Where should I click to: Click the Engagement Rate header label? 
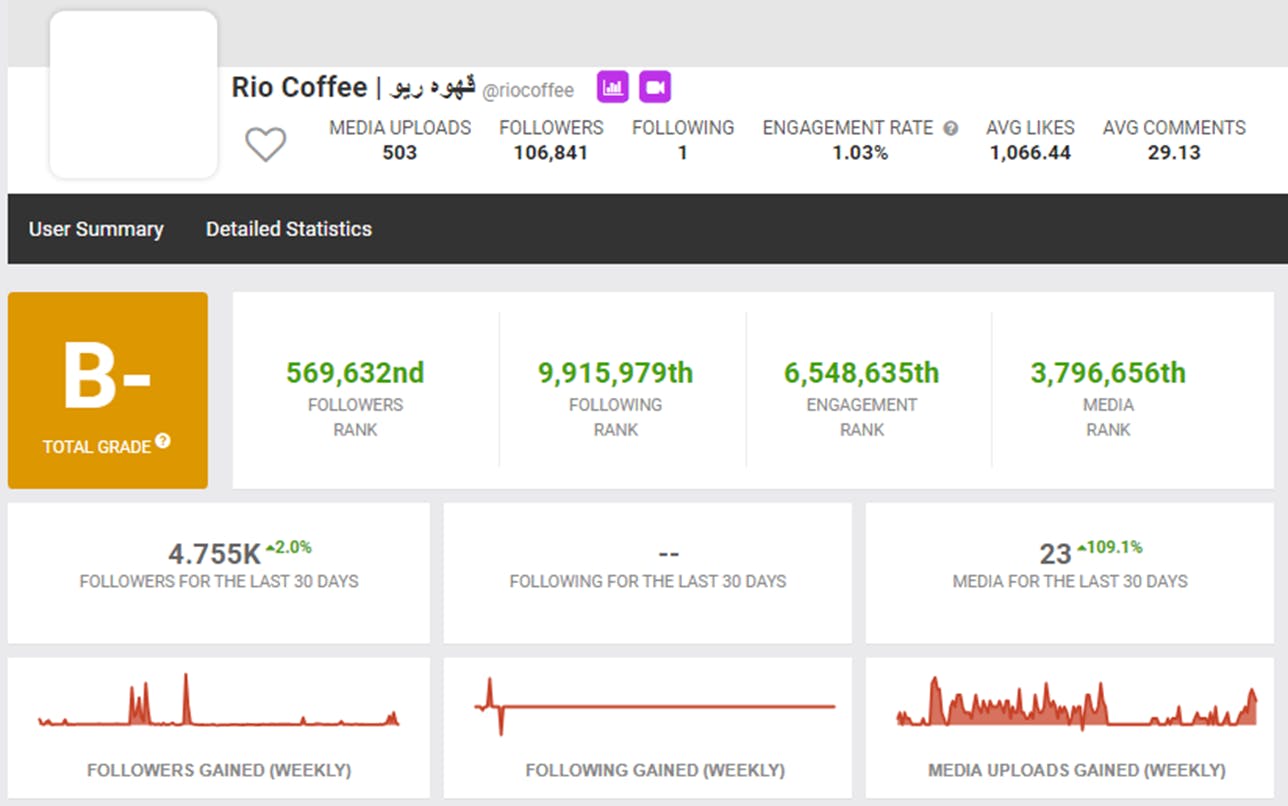click(x=848, y=128)
